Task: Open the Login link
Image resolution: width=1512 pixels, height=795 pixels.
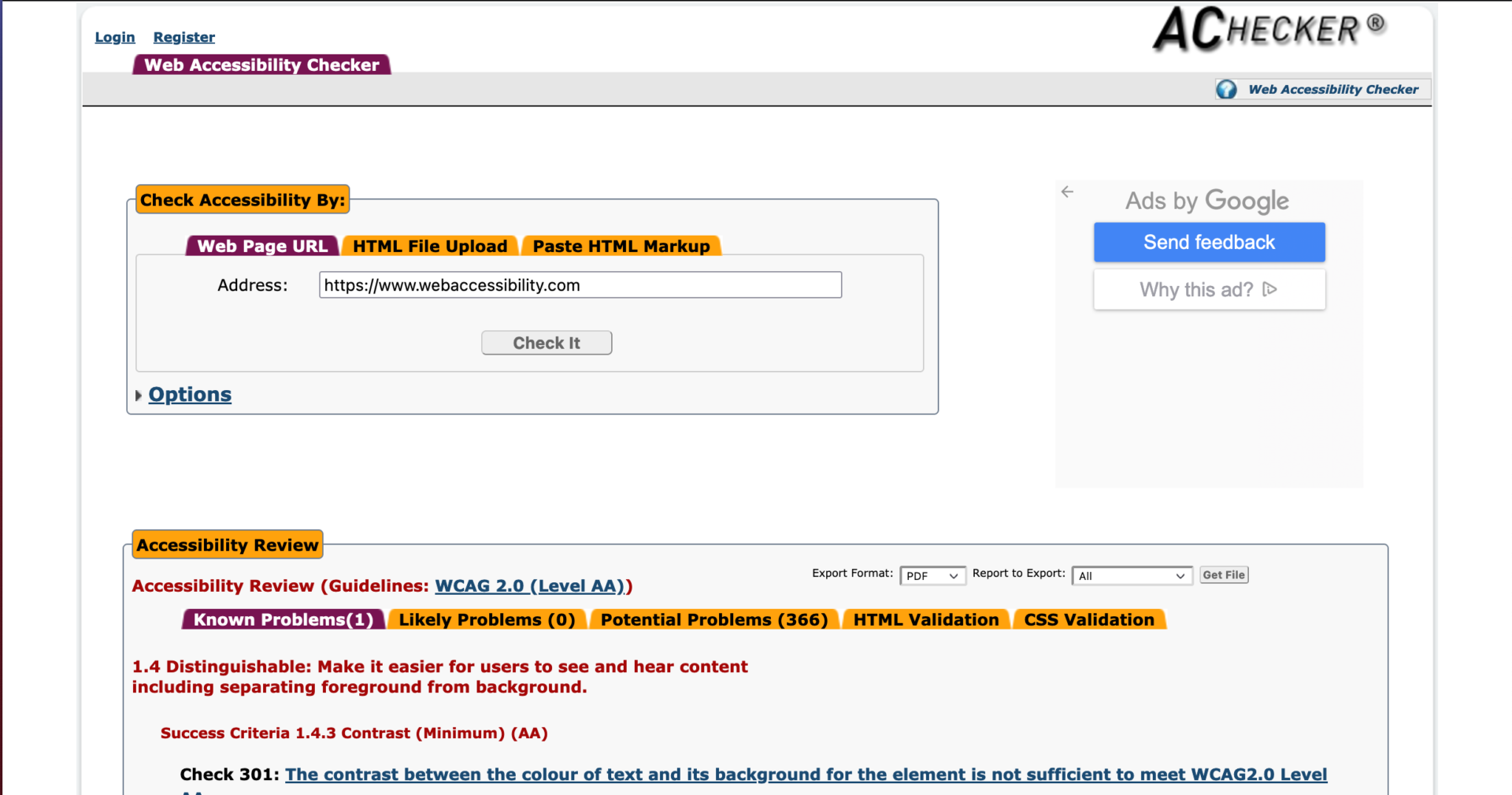Action: pos(114,36)
